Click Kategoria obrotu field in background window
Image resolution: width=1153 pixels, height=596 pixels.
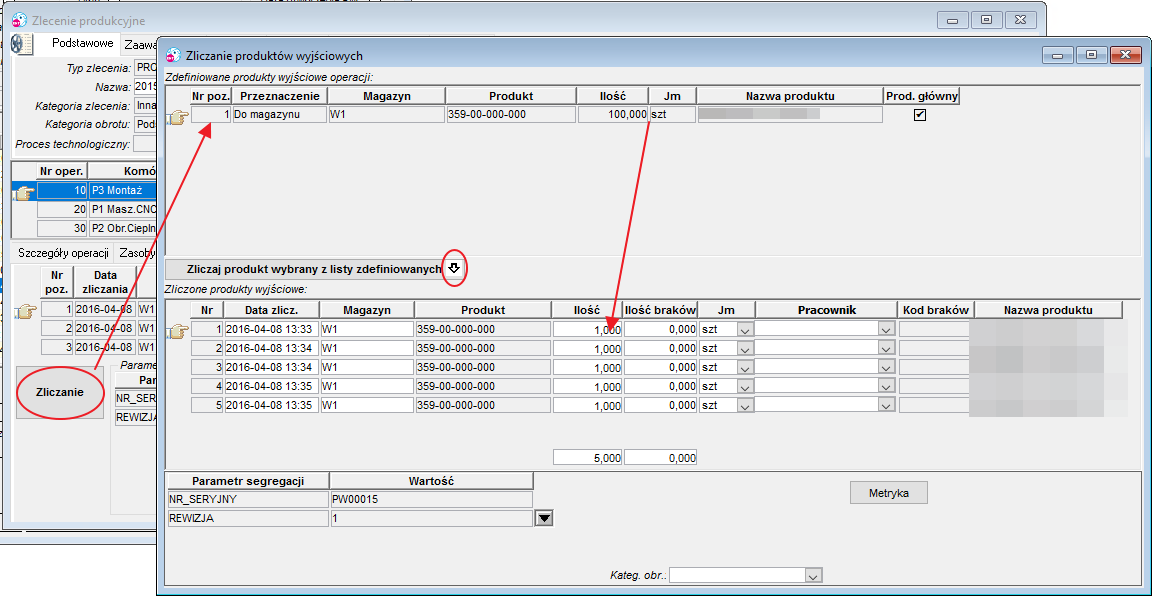tap(146, 124)
